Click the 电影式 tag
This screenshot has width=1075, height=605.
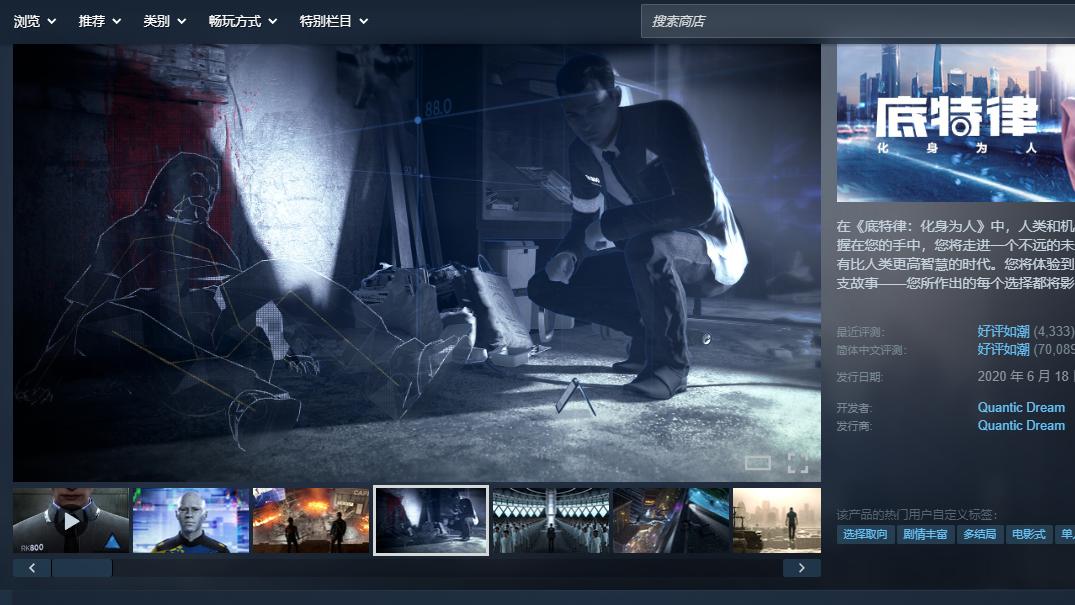tap(1028, 534)
